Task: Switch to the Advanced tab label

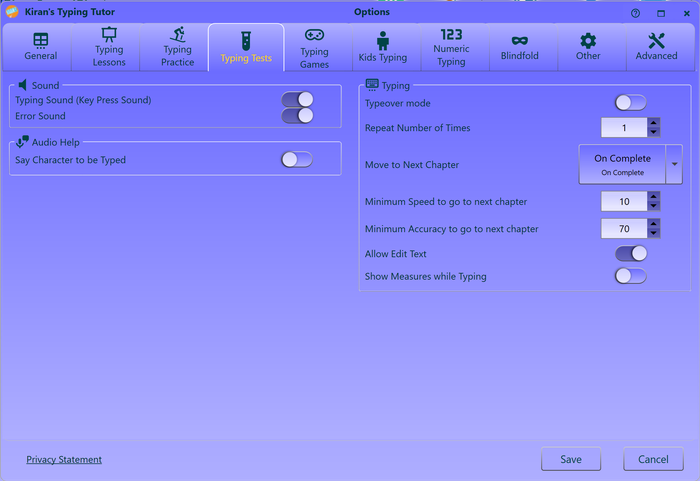Action: [656, 56]
